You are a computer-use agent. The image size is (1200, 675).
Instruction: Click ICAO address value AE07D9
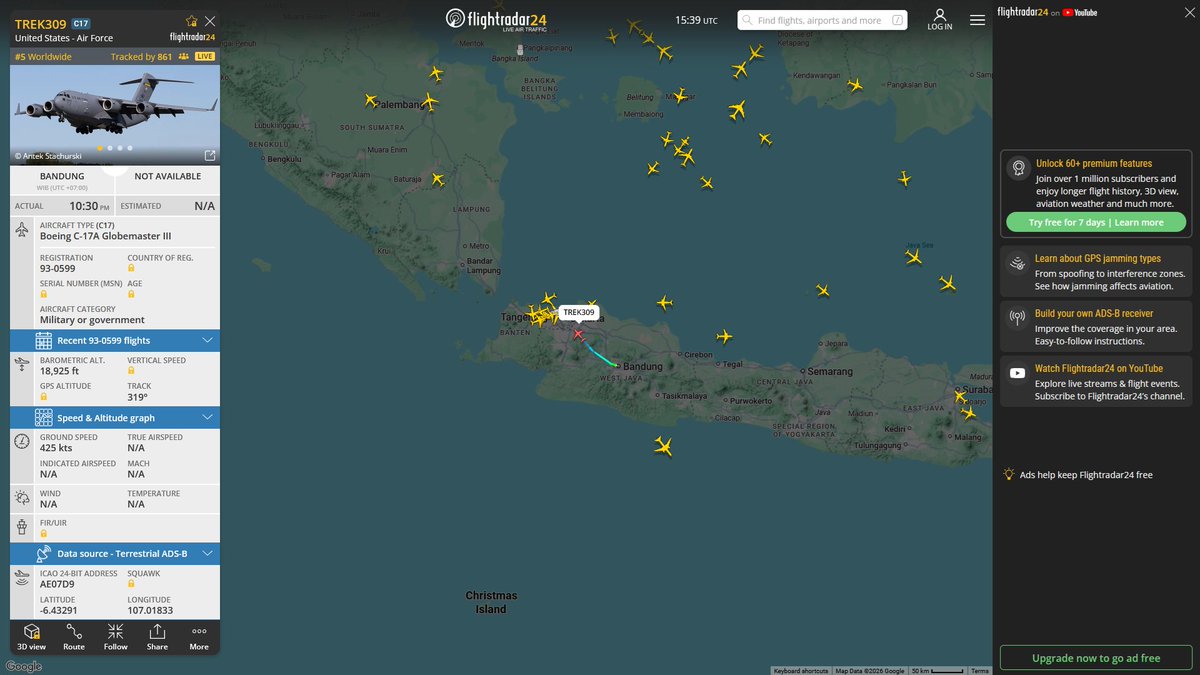pyautogui.click(x=59, y=584)
